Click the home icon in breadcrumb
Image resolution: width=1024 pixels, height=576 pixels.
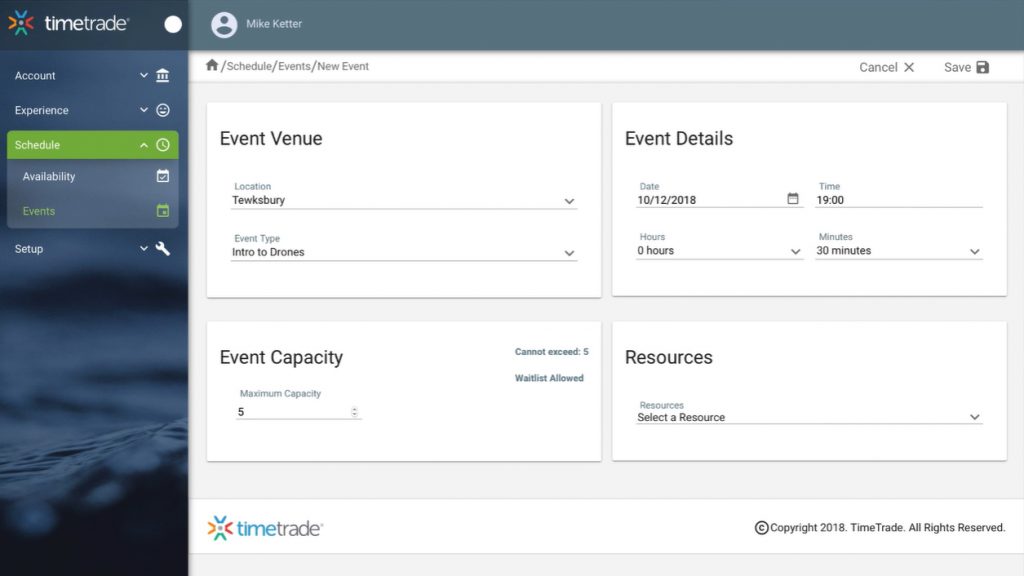[212, 66]
